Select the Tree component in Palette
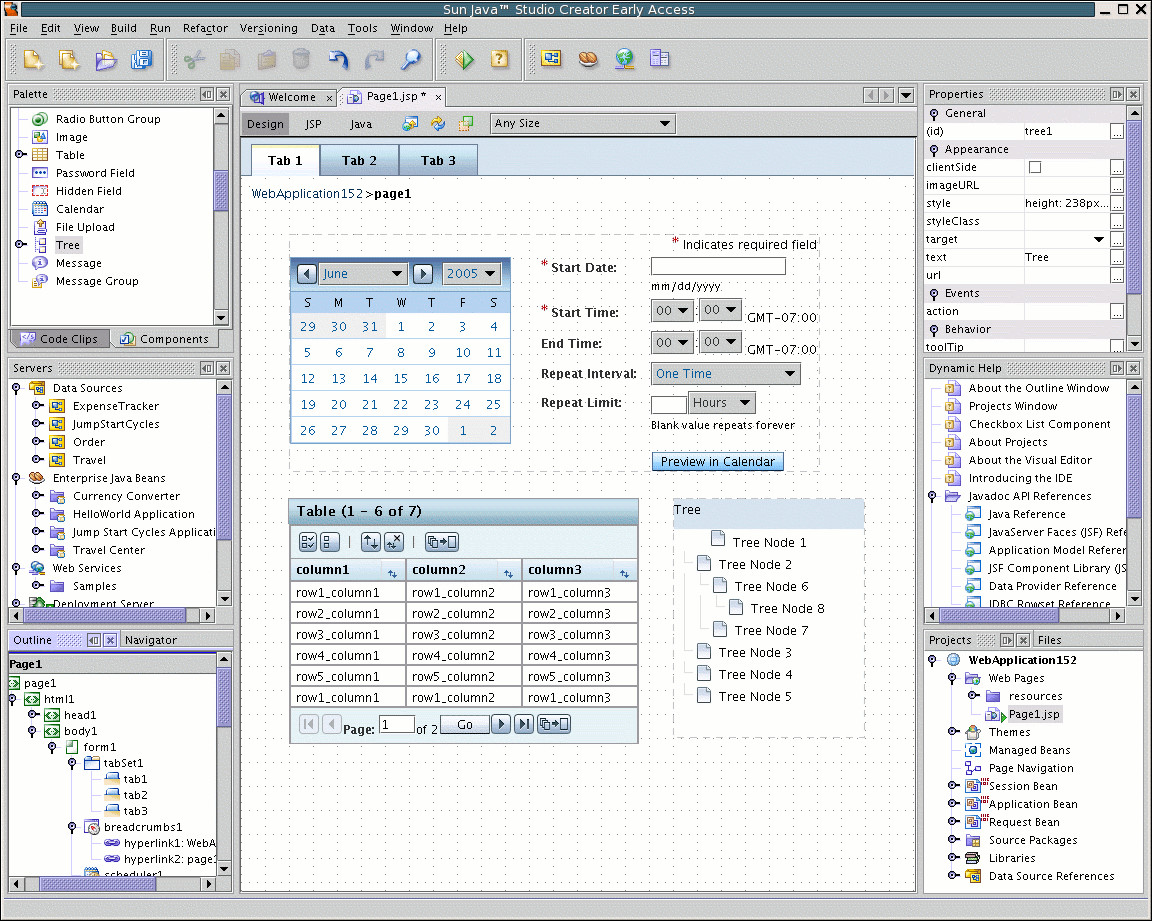1152x921 pixels. [68, 245]
